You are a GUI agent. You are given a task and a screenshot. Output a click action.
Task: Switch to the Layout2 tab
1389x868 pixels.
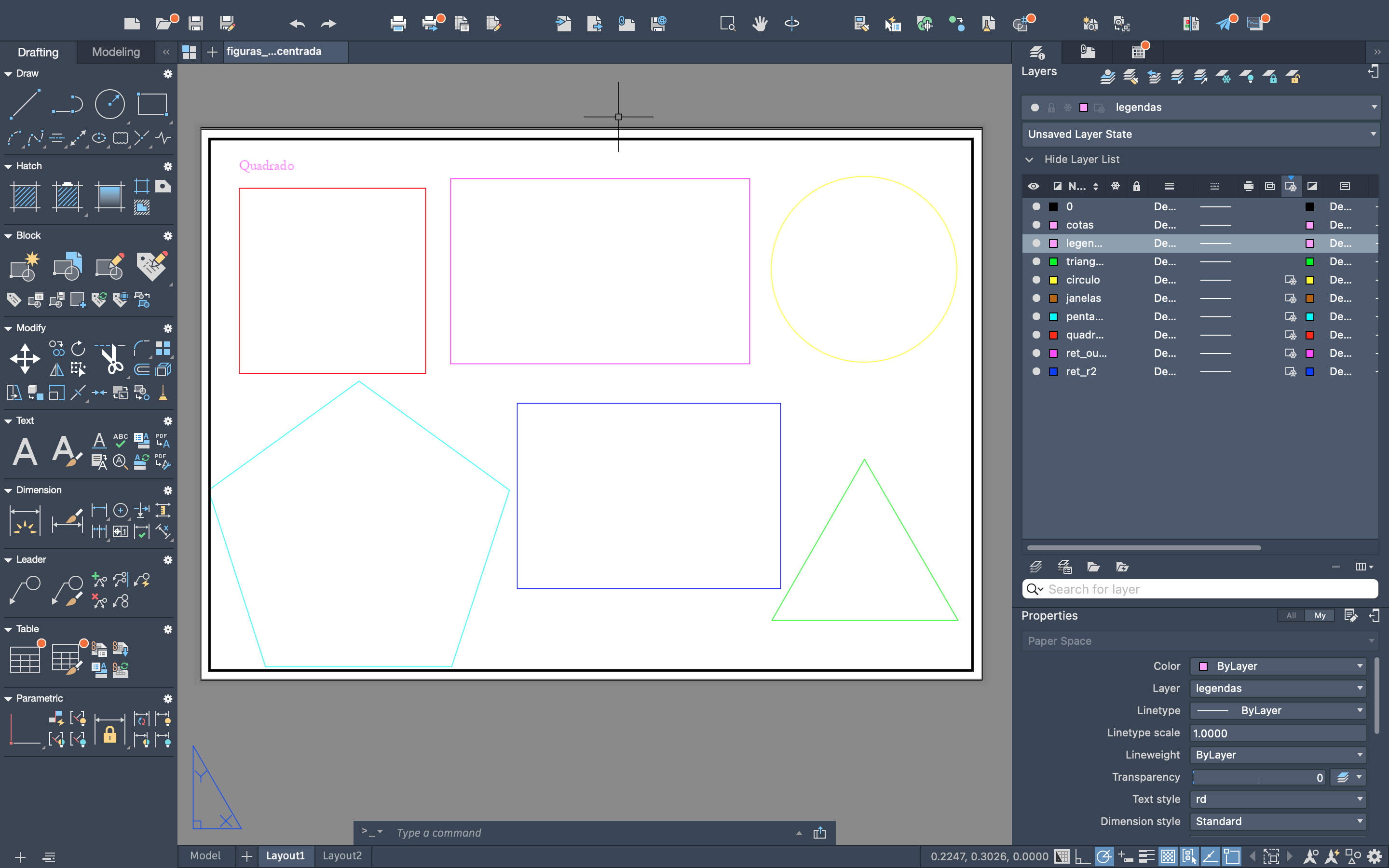pos(342,856)
